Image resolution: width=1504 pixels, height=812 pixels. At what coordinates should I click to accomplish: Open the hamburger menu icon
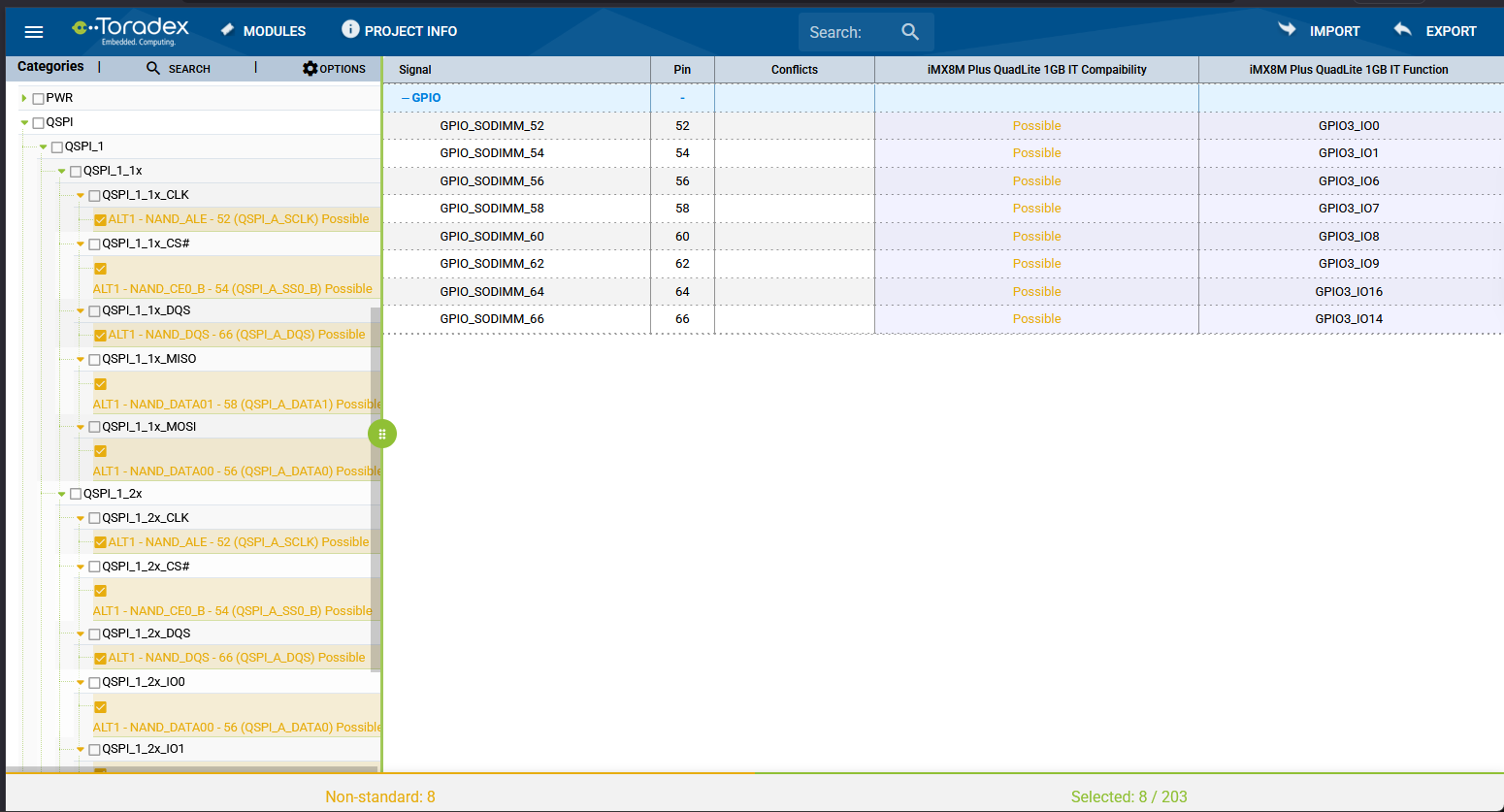click(x=34, y=32)
